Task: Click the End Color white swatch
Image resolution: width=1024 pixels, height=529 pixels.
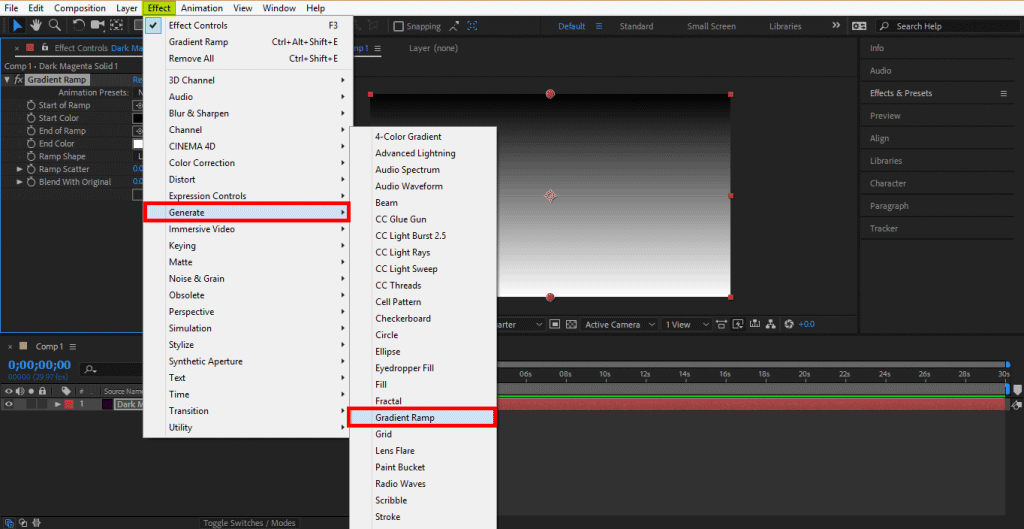Action: pos(138,144)
